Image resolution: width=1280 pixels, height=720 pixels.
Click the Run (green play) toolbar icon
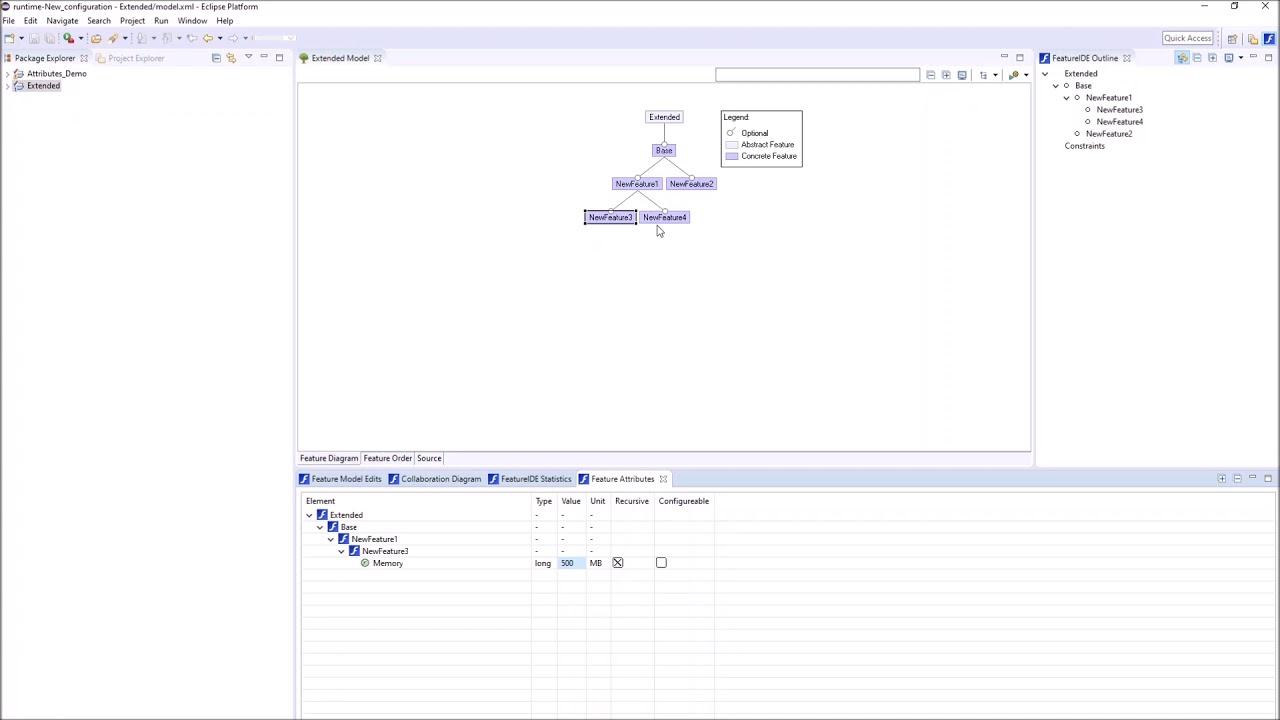[69, 38]
